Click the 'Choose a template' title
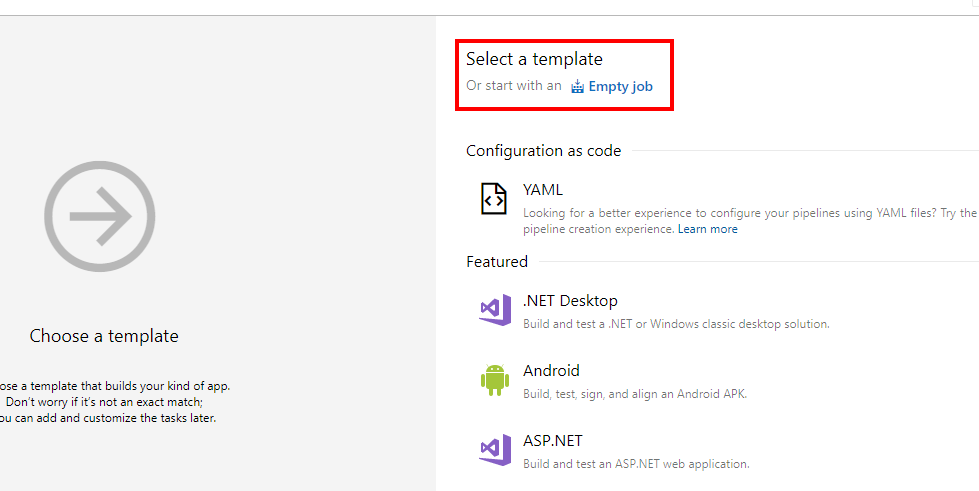Image resolution: width=979 pixels, height=491 pixels. (104, 336)
